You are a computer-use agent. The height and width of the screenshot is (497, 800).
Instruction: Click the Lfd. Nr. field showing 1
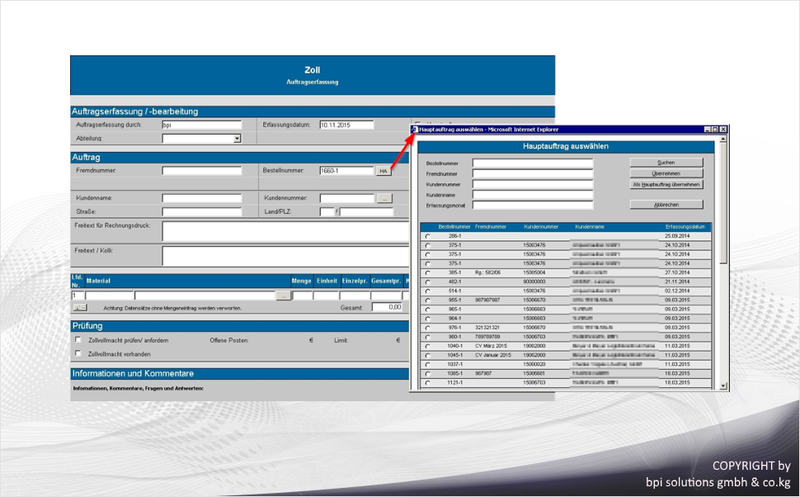tap(78, 296)
